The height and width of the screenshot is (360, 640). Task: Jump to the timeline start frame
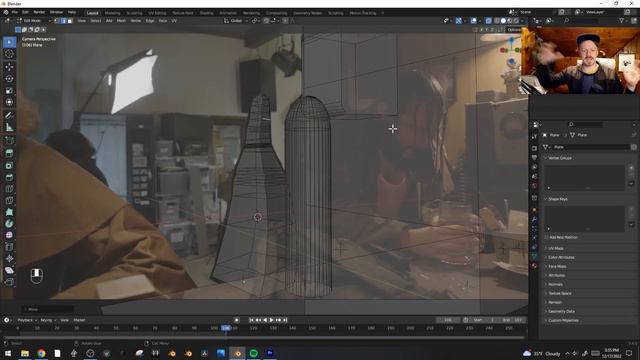(251, 320)
